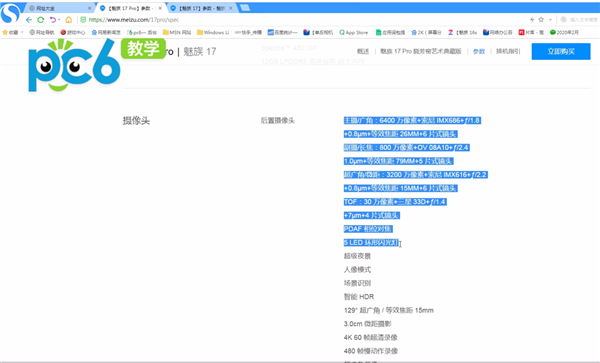This screenshot has width=600, height=363.
Task: Open the Windows bookmark folder
Action: tap(213, 33)
